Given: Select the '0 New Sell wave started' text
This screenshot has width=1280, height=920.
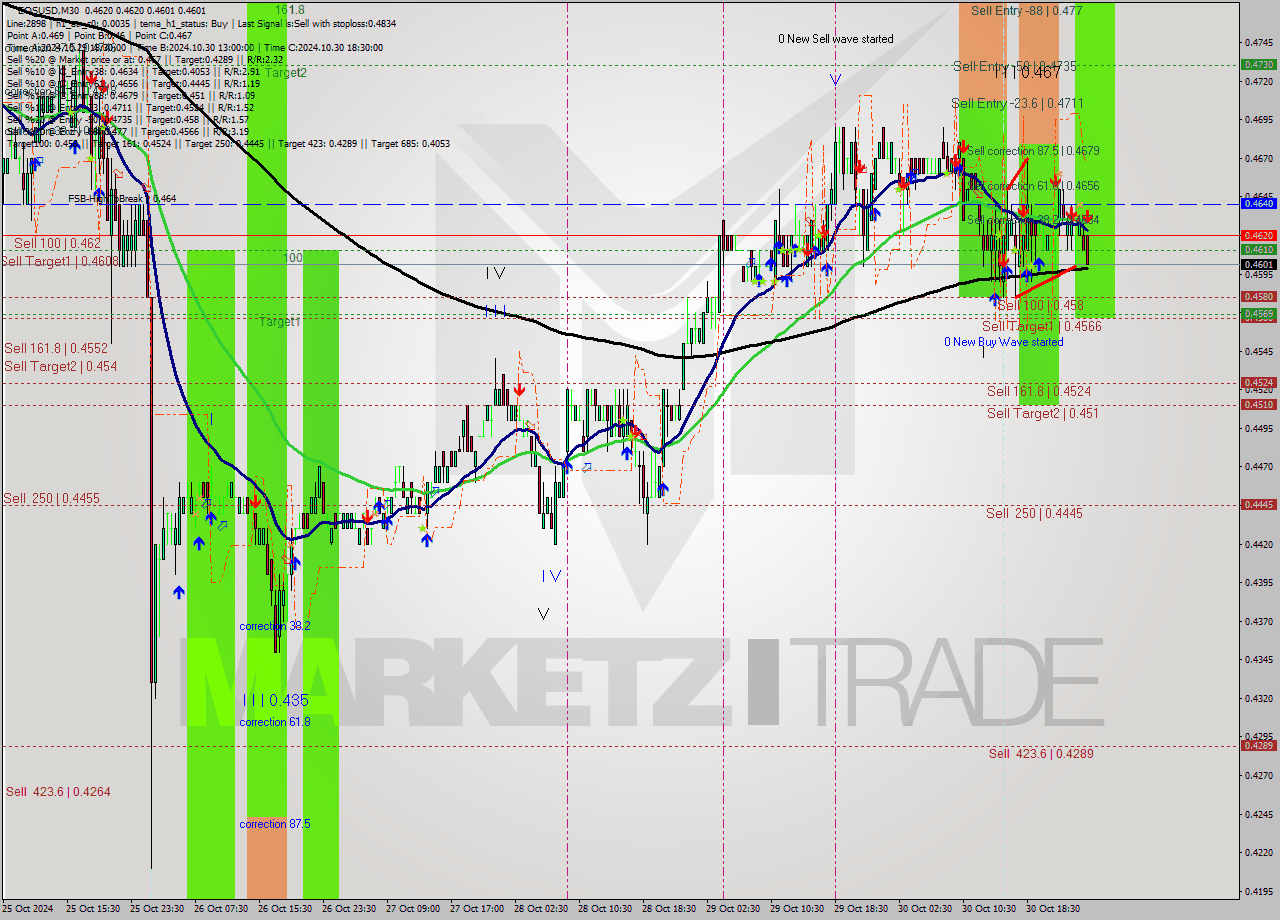Looking at the screenshot, I should tap(836, 39).
